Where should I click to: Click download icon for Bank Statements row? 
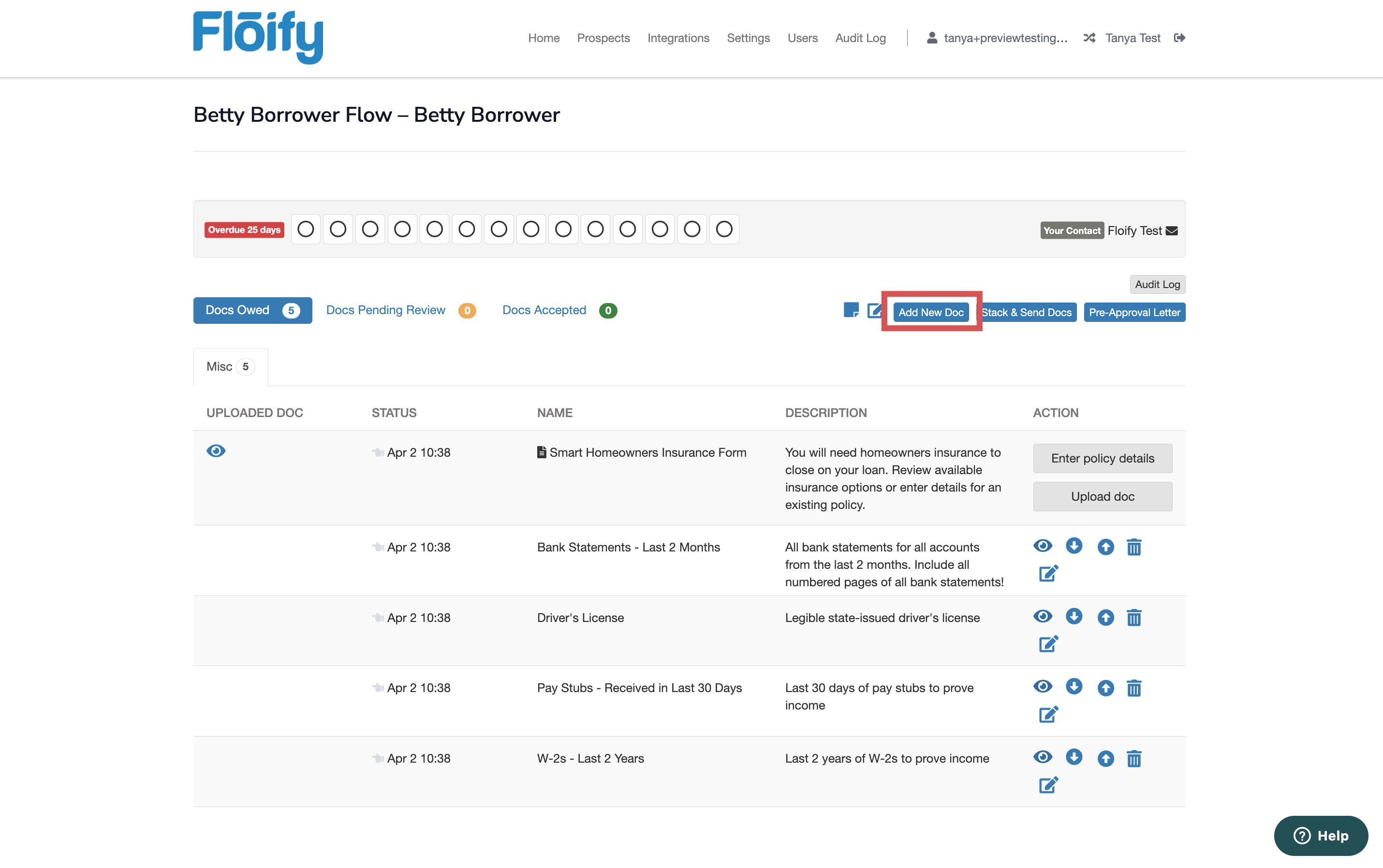click(x=1074, y=545)
